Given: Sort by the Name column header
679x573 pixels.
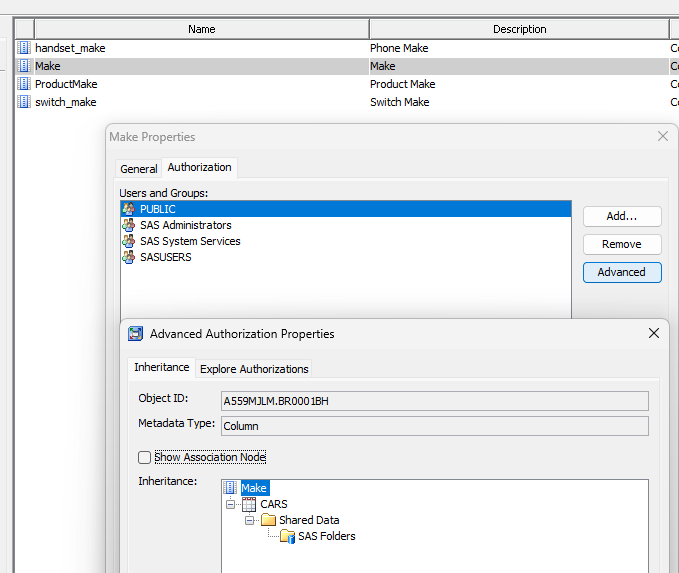Looking at the screenshot, I should (201, 29).
